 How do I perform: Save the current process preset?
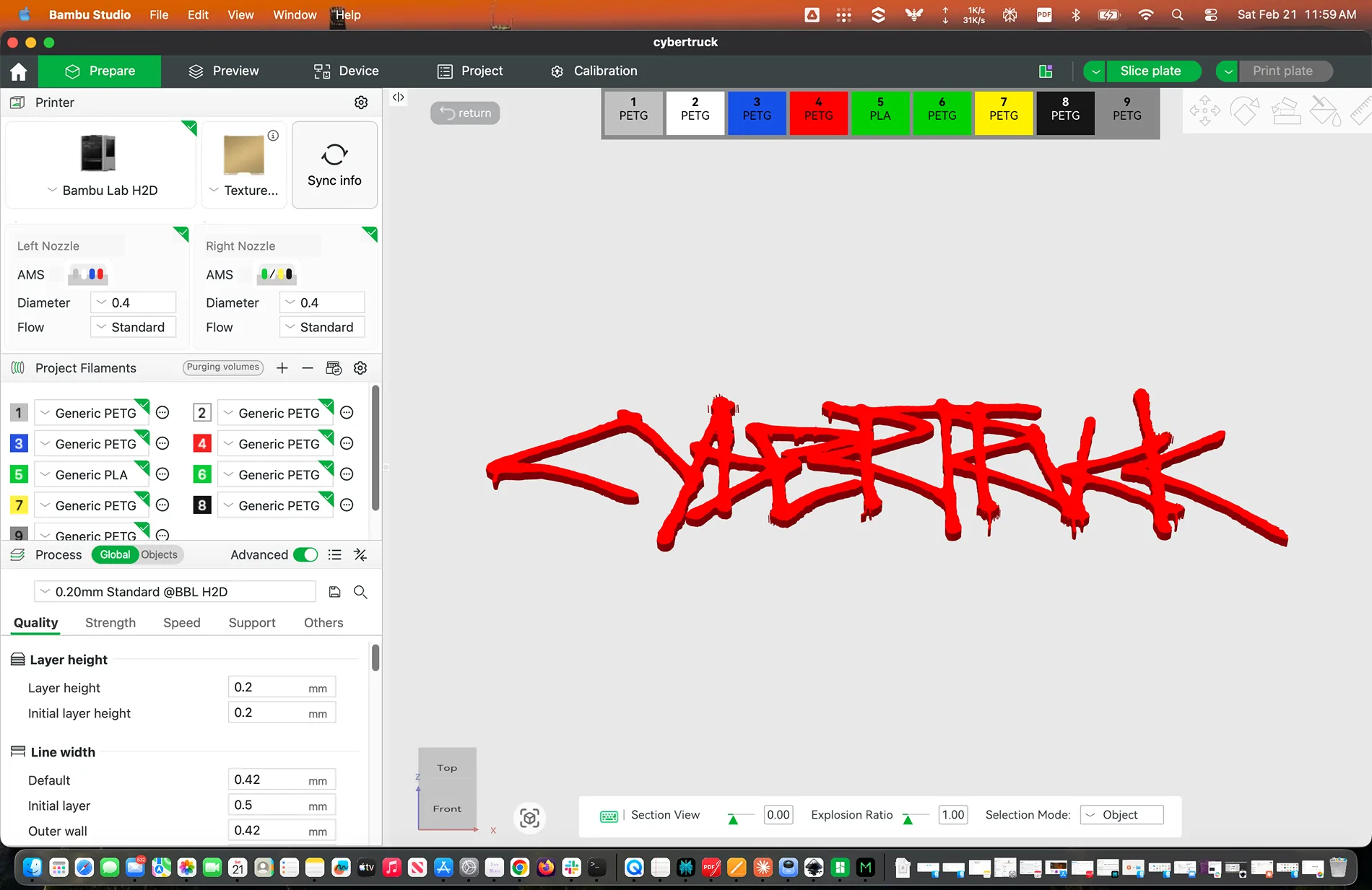[x=334, y=592]
